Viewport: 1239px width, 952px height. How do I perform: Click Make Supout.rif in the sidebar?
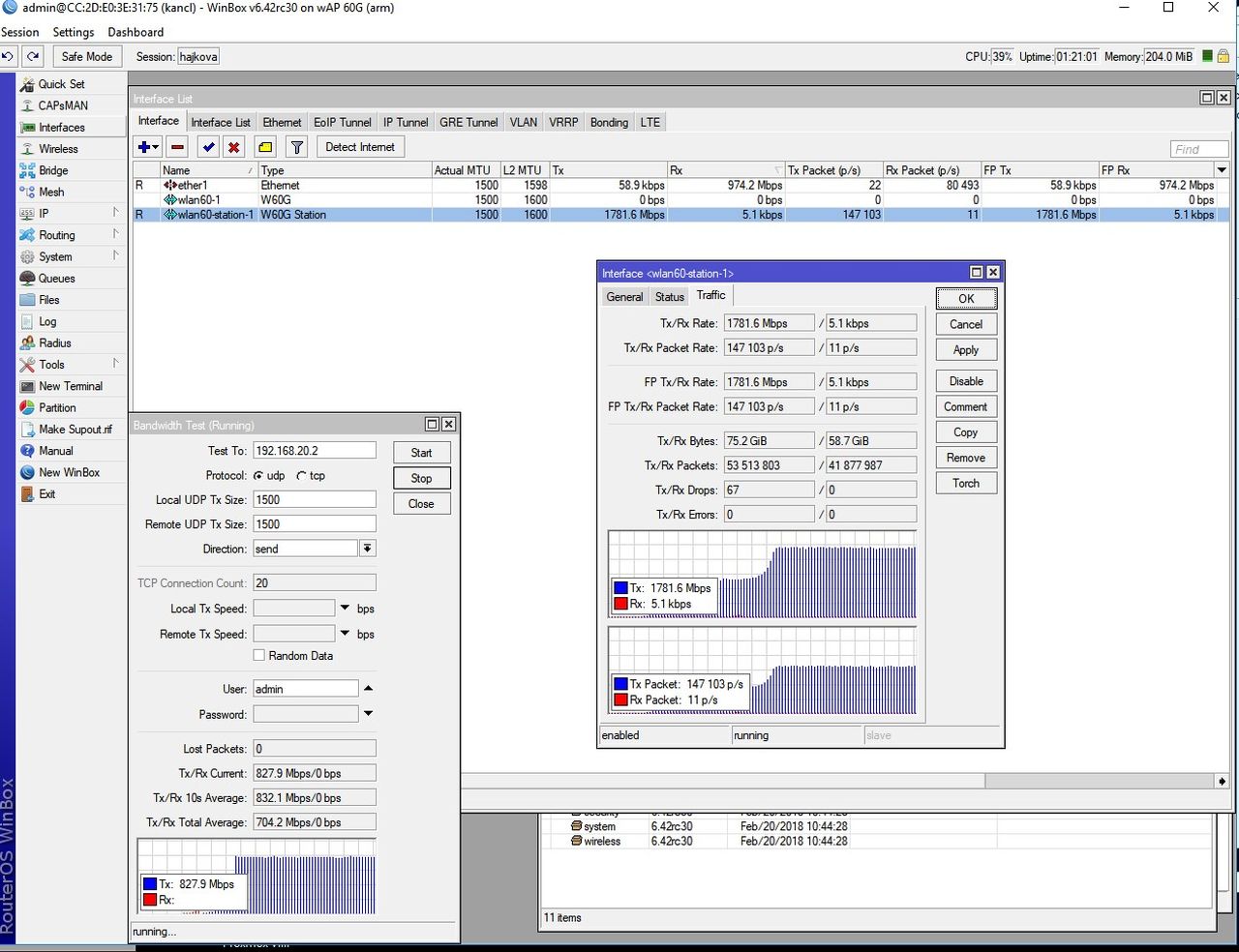(76, 429)
